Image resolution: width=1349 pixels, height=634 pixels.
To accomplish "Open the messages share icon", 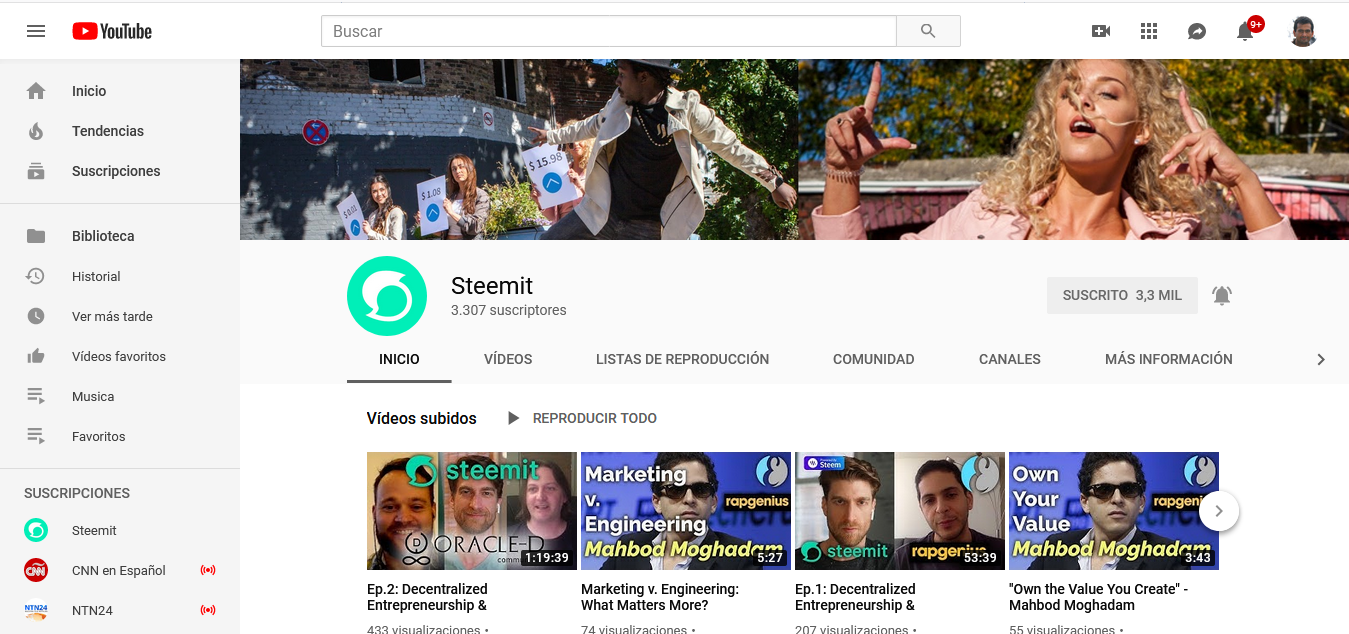I will pyautogui.click(x=1197, y=31).
